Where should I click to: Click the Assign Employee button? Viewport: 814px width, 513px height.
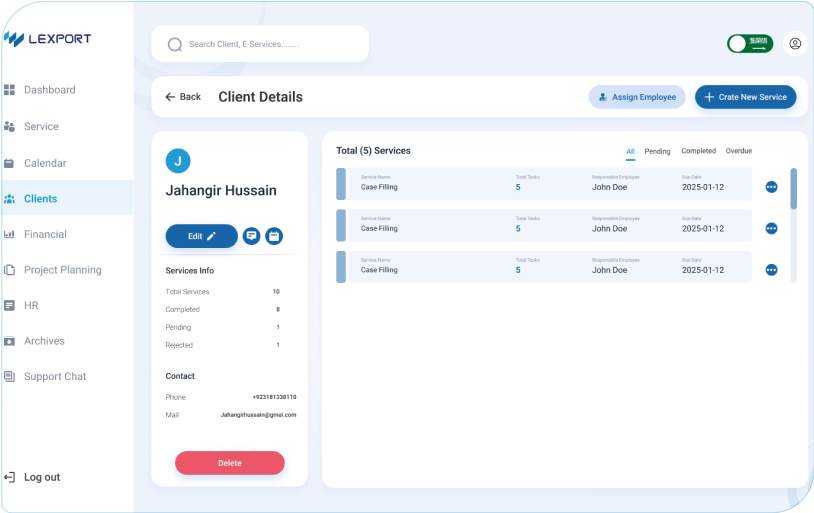point(636,97)
